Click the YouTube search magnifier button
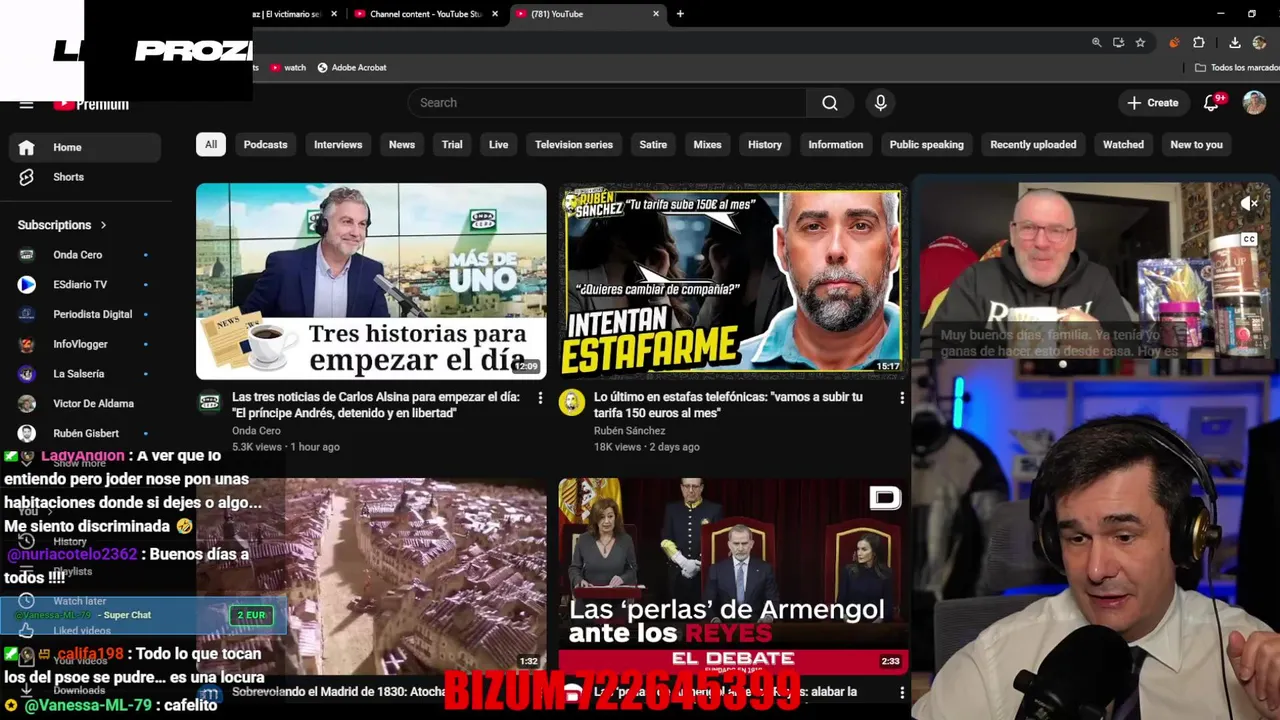1280x720 pixels. pos(830,103)
